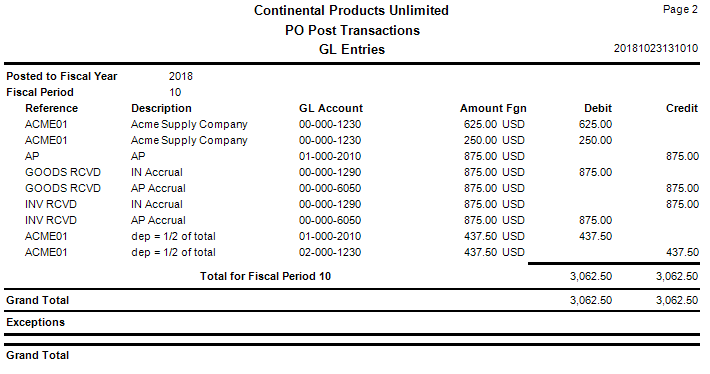Click the Fiscal Year value 2018
Viewport: 710px width, 374px height.
181,76
